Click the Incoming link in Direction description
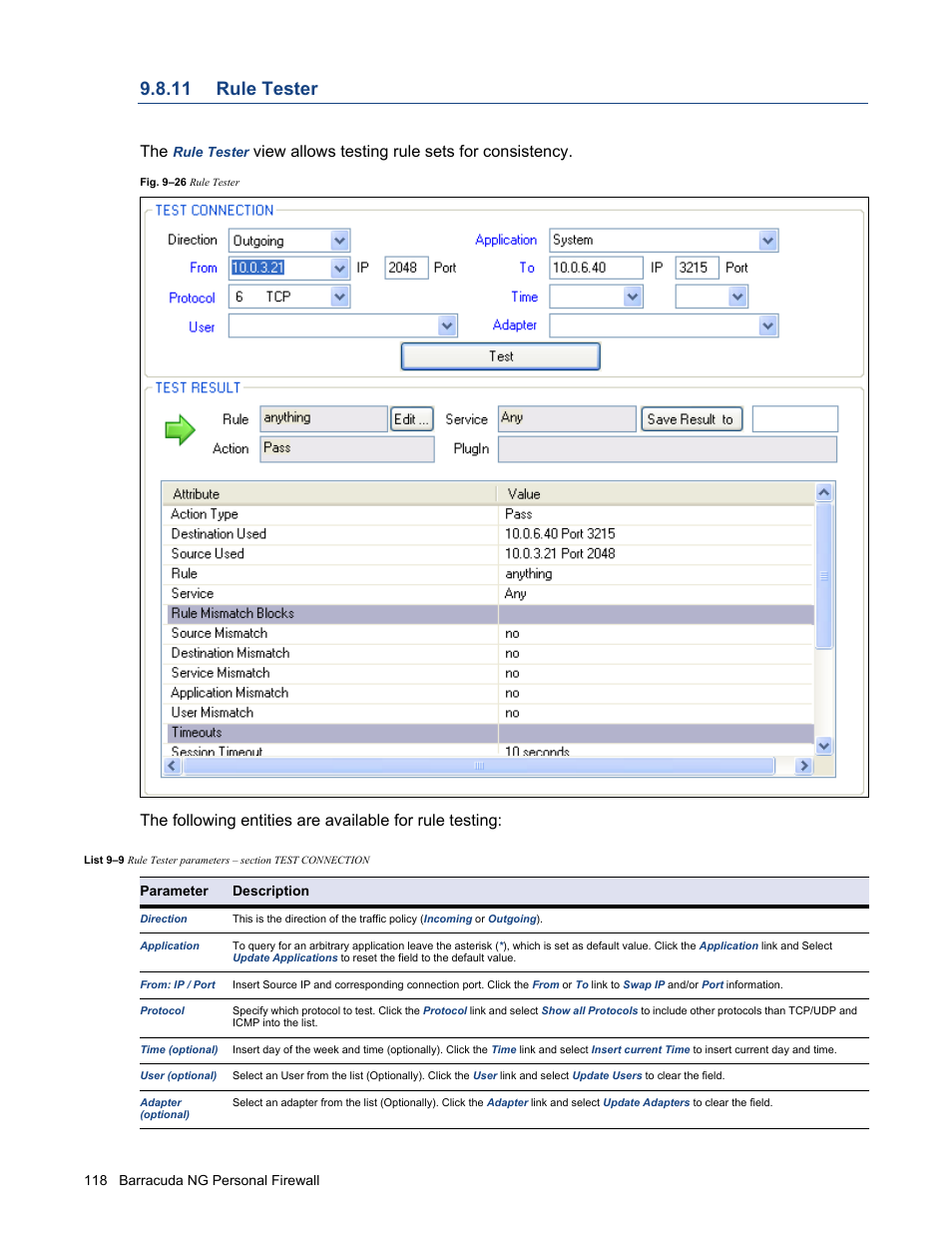Screen dimensions: 952x1233 [448, 919]
